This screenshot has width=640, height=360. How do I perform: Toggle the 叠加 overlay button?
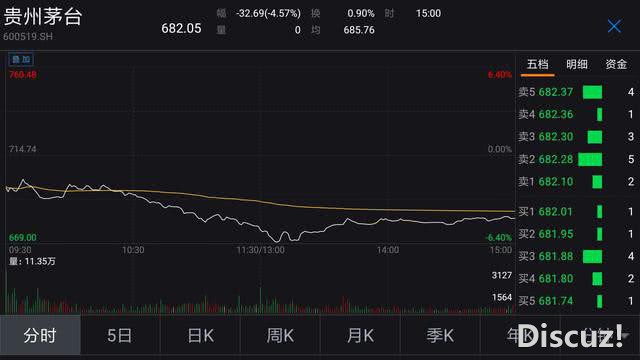[x=21, y=60]
